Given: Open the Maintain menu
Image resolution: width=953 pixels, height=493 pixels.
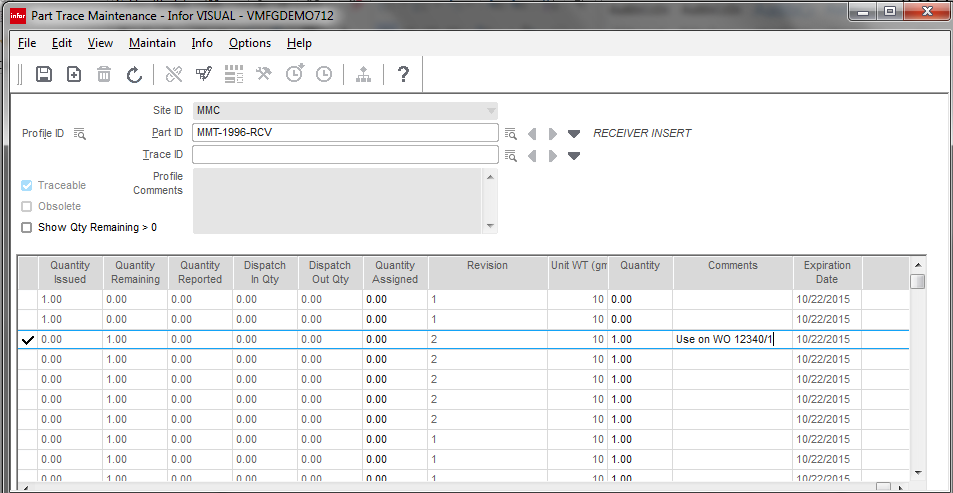Looking at the screenshot, I should (x=153, y=43).
